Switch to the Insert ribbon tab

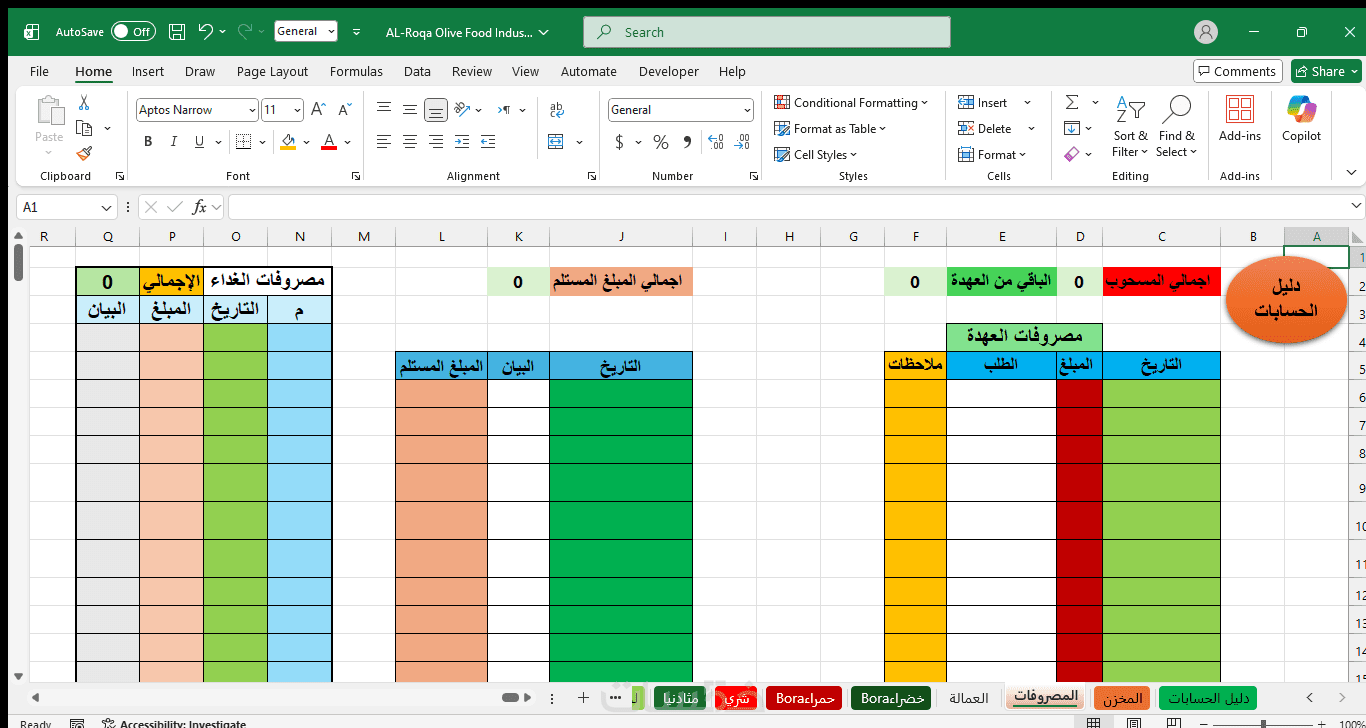(x=148, y=71)
